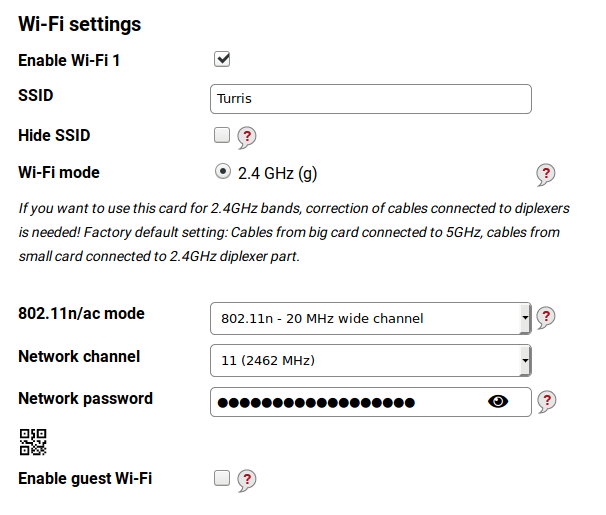The height and width of the screenshot is (515, 606).
Task: Reveal password with the eye icon
Action: [498, 401]
